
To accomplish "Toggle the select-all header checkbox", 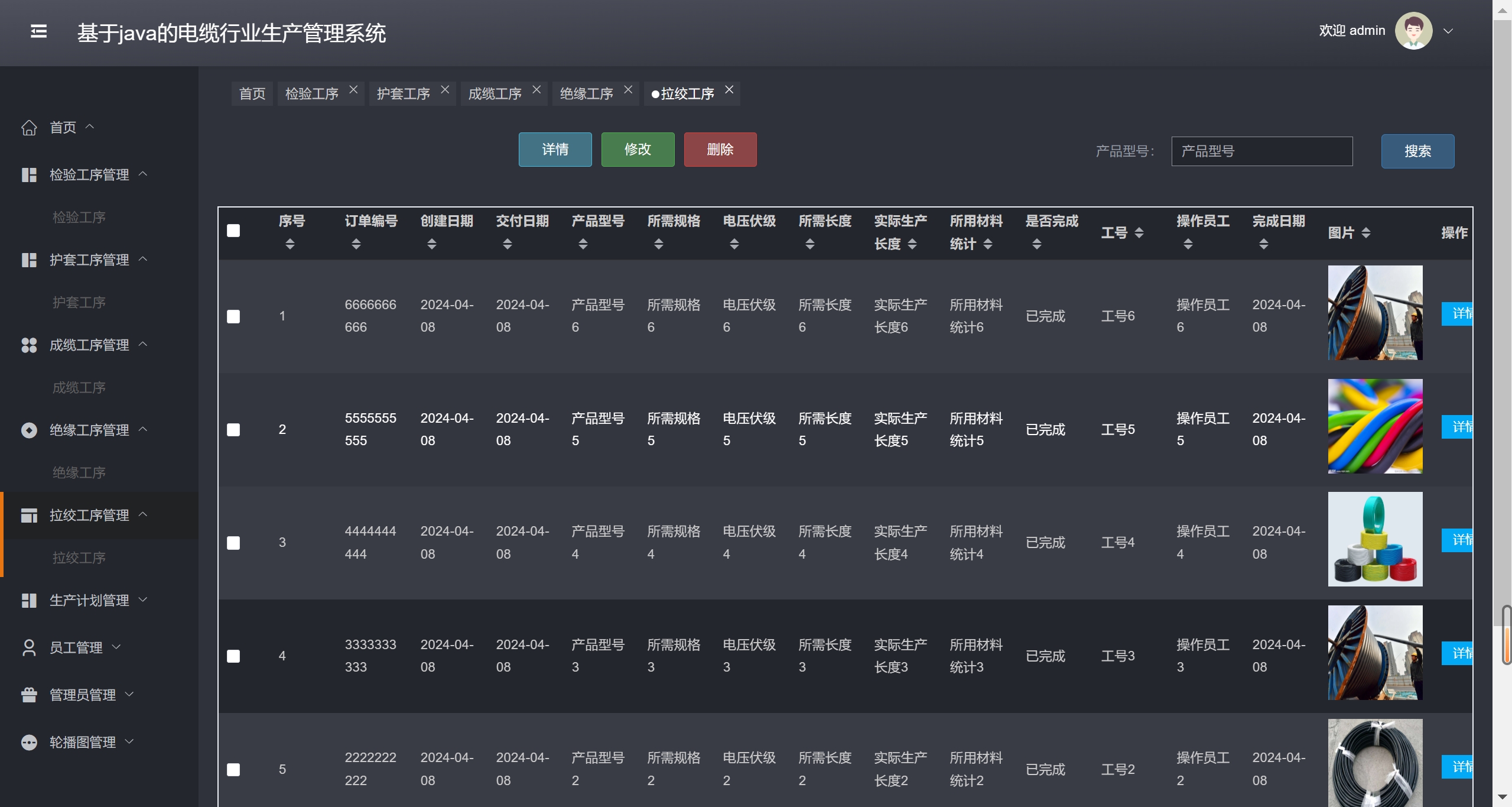I will tap(233, 231).
